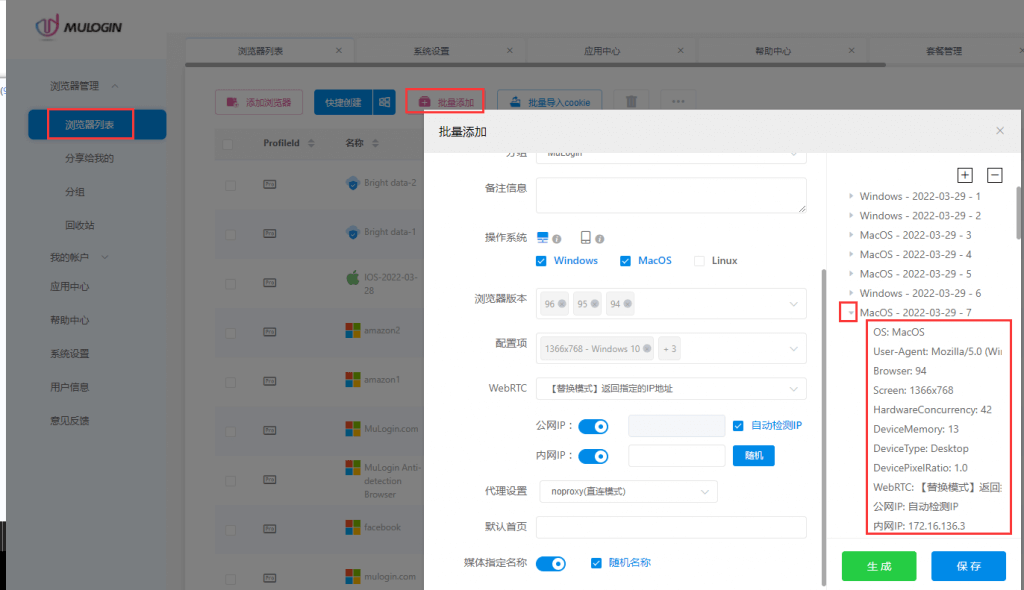Screen dimensions: 1024x590
Task: Expand the MacOS - 2022-03-29 - 3 tree node
Action: pos(850,235)
